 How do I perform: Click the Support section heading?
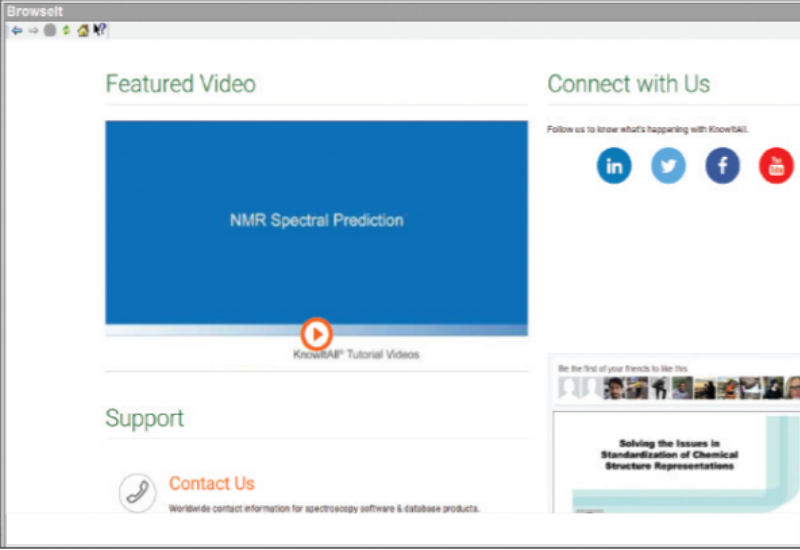coord(144,418)
